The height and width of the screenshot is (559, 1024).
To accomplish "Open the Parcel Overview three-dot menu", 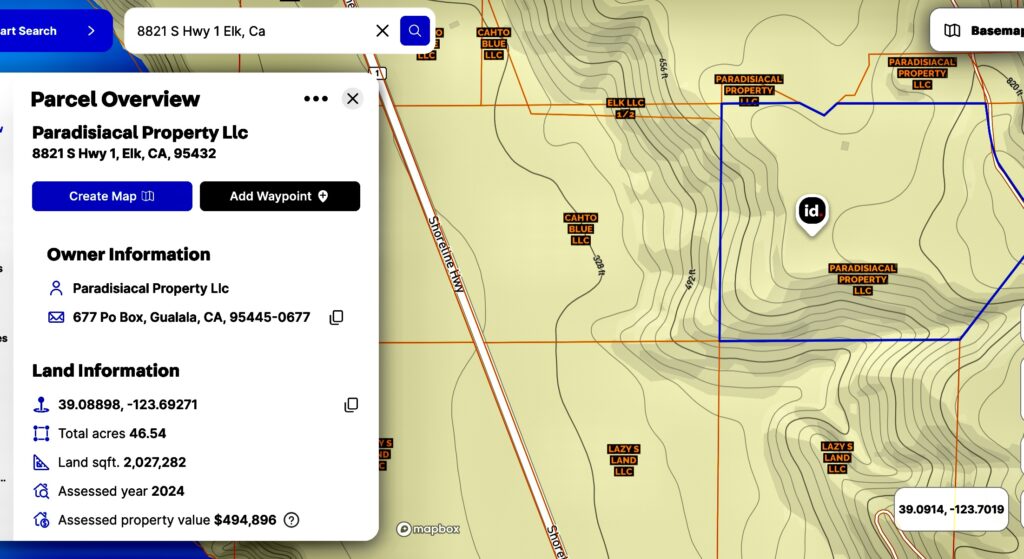I will pyautogui.click(x=316, y=99).
